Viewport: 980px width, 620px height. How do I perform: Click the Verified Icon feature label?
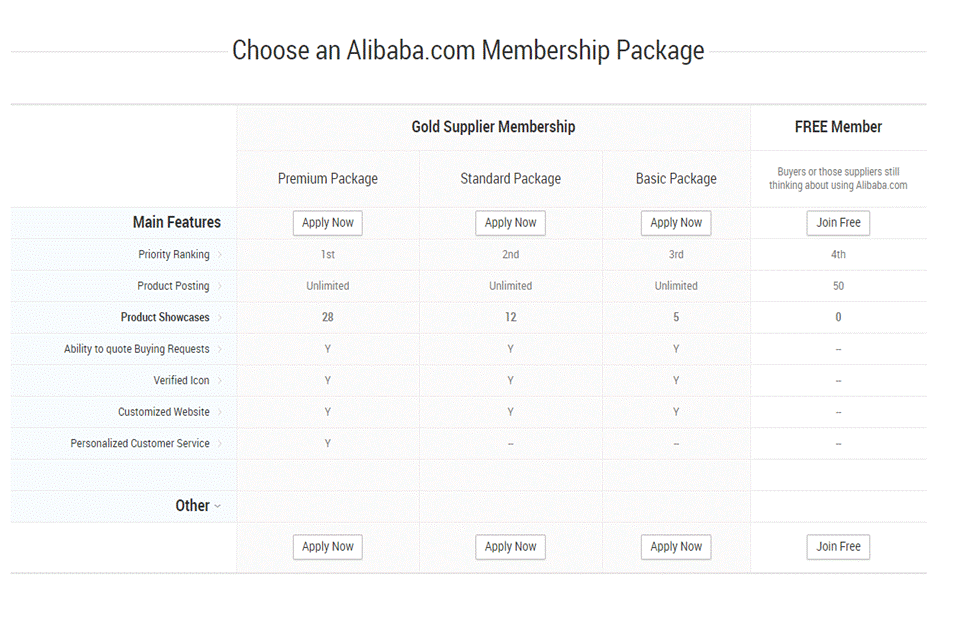[x=181, y=381]
